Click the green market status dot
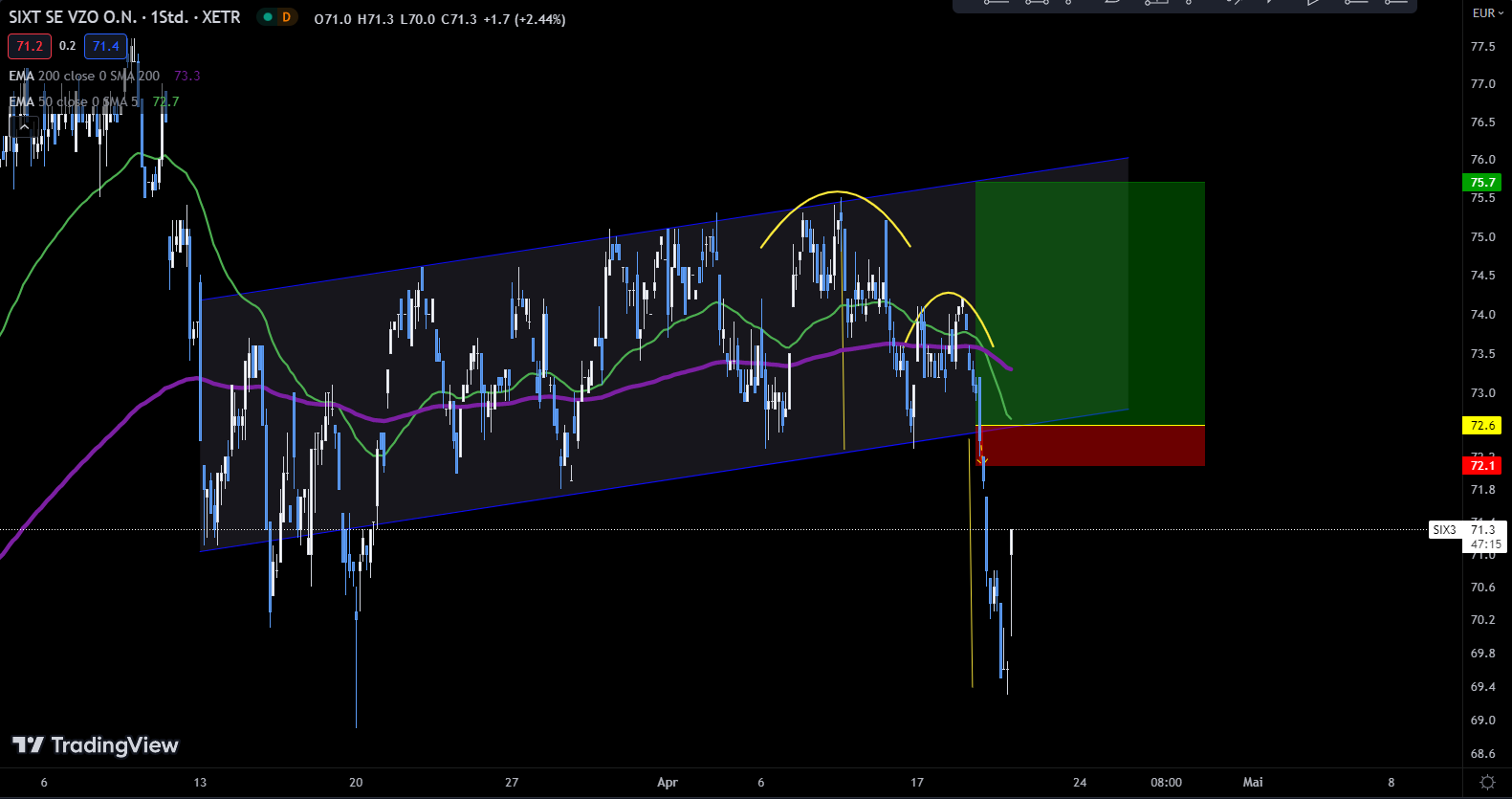 coord(268,17)
